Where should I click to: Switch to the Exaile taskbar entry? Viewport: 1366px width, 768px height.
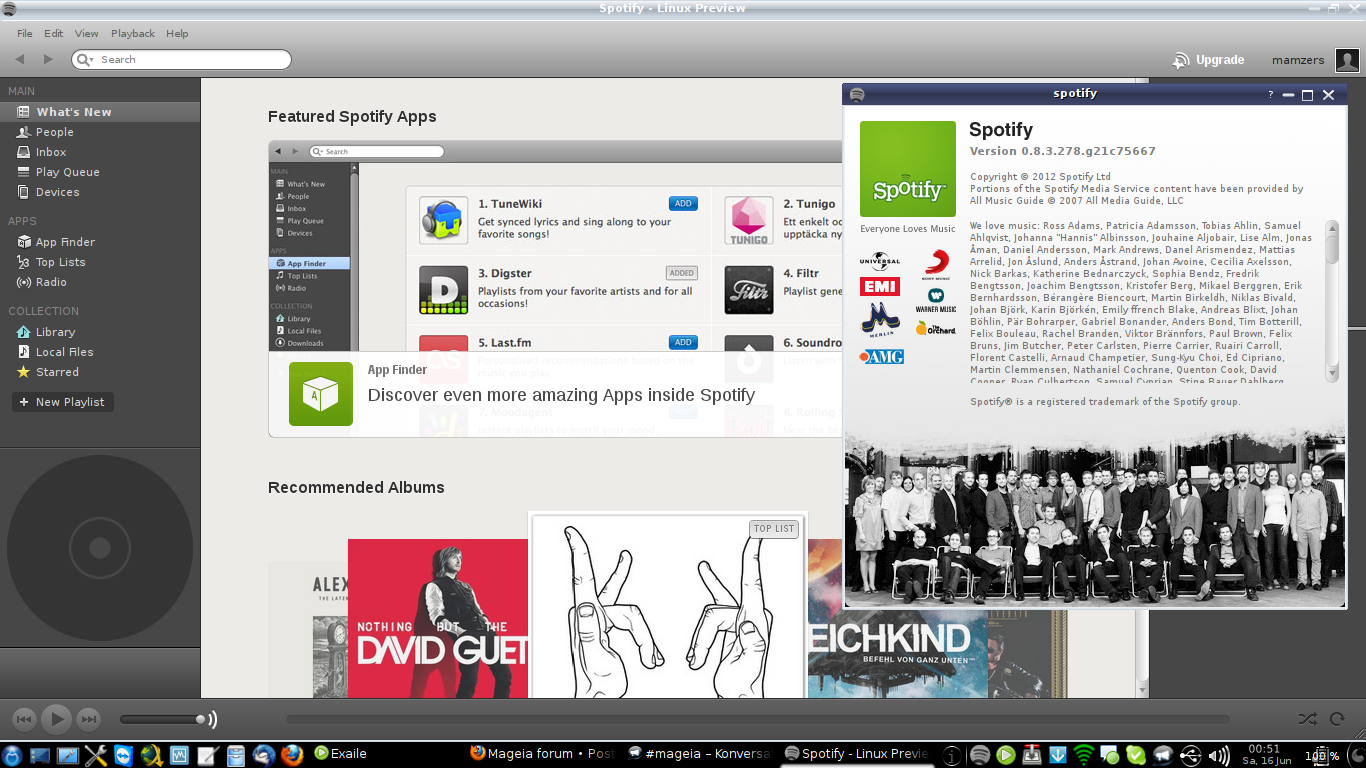click(x=341, y=754)
